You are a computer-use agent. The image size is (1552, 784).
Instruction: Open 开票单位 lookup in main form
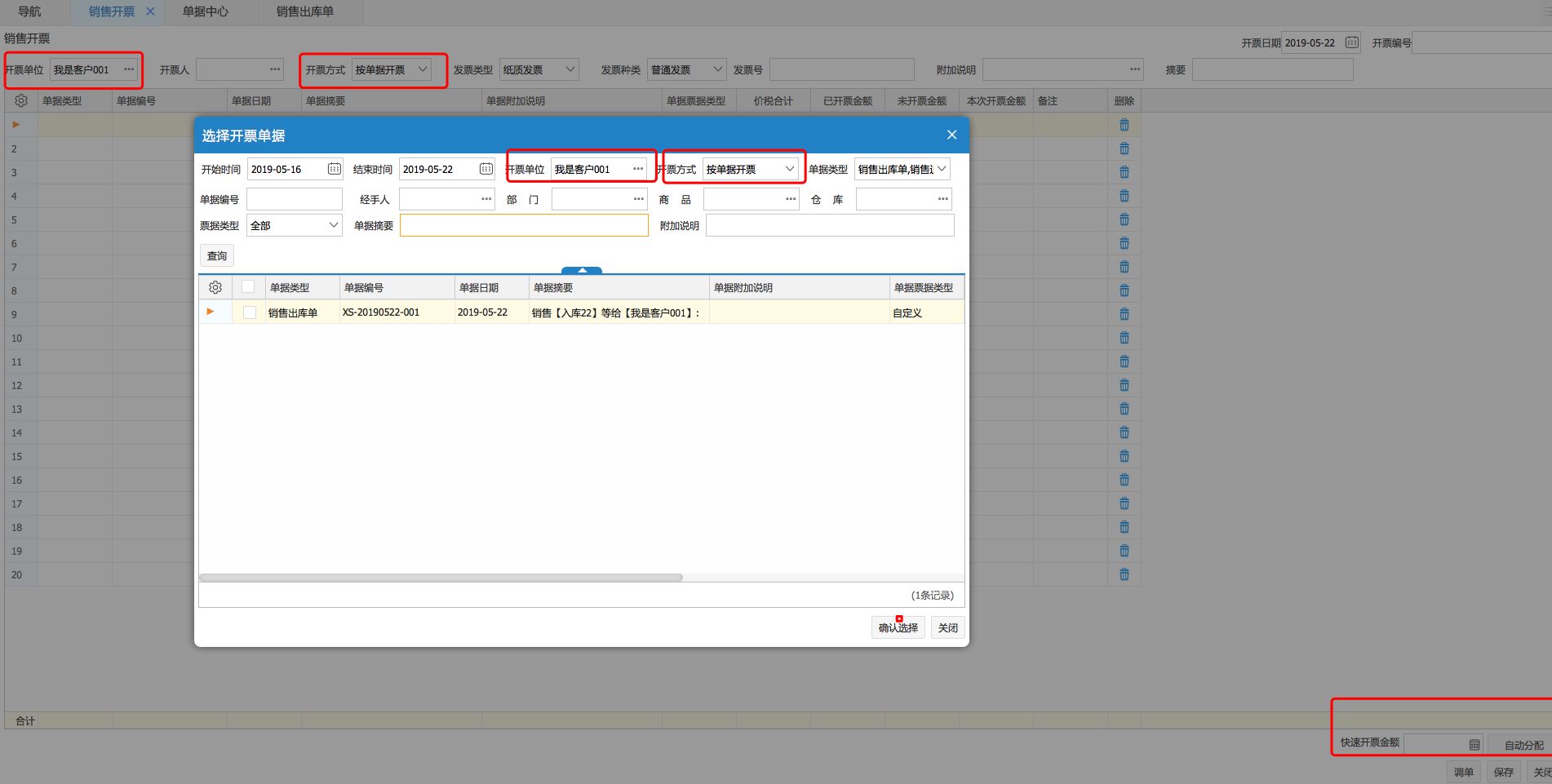tap(129, 69)
